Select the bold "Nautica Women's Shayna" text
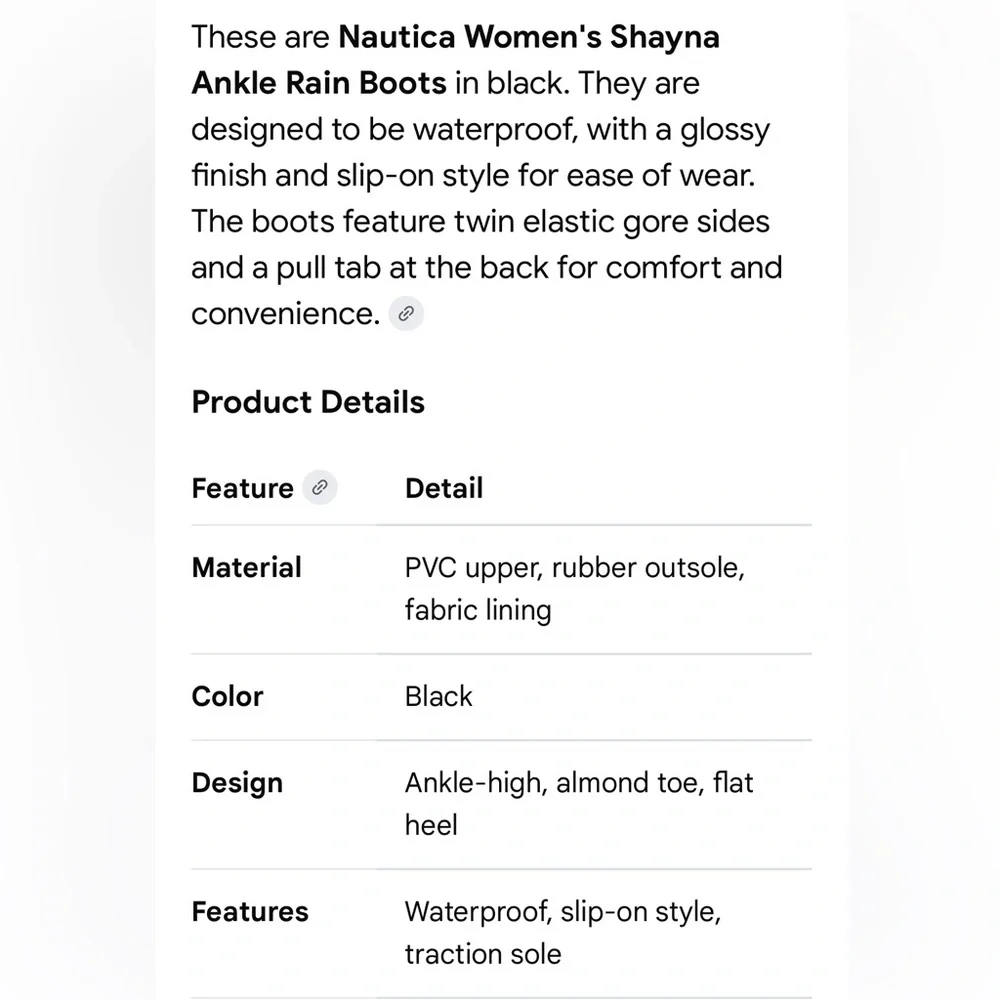 (529, 37)
